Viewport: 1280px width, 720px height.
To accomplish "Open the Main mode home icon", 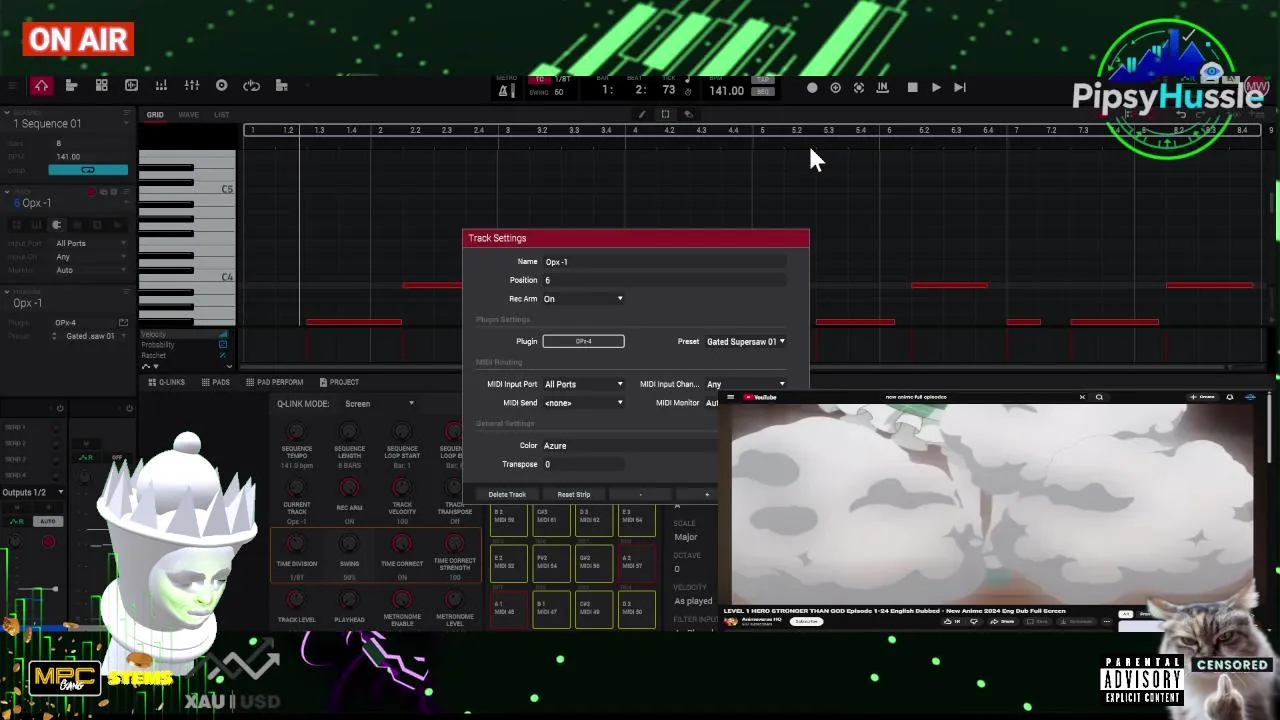I will pos(41,86).
